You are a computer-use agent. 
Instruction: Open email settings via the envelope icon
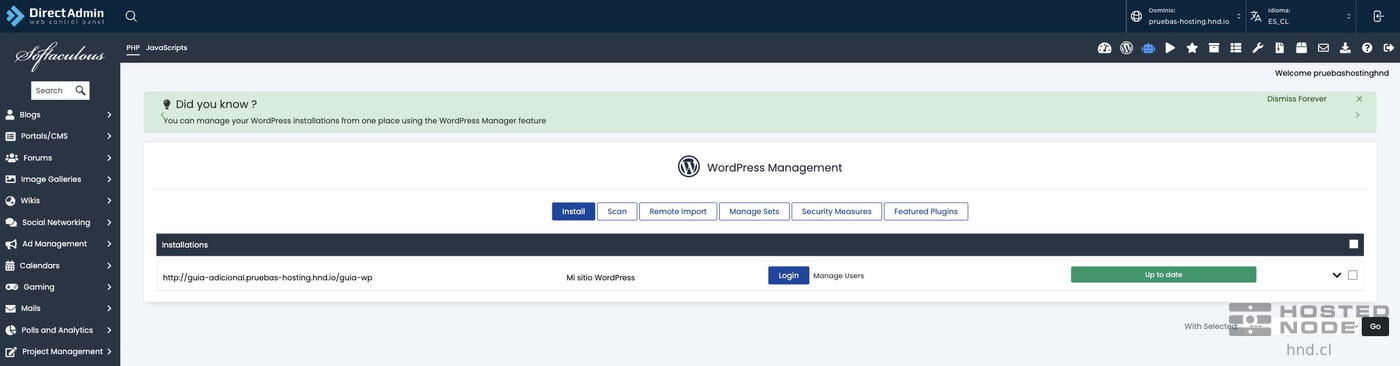coord(1323,48)
